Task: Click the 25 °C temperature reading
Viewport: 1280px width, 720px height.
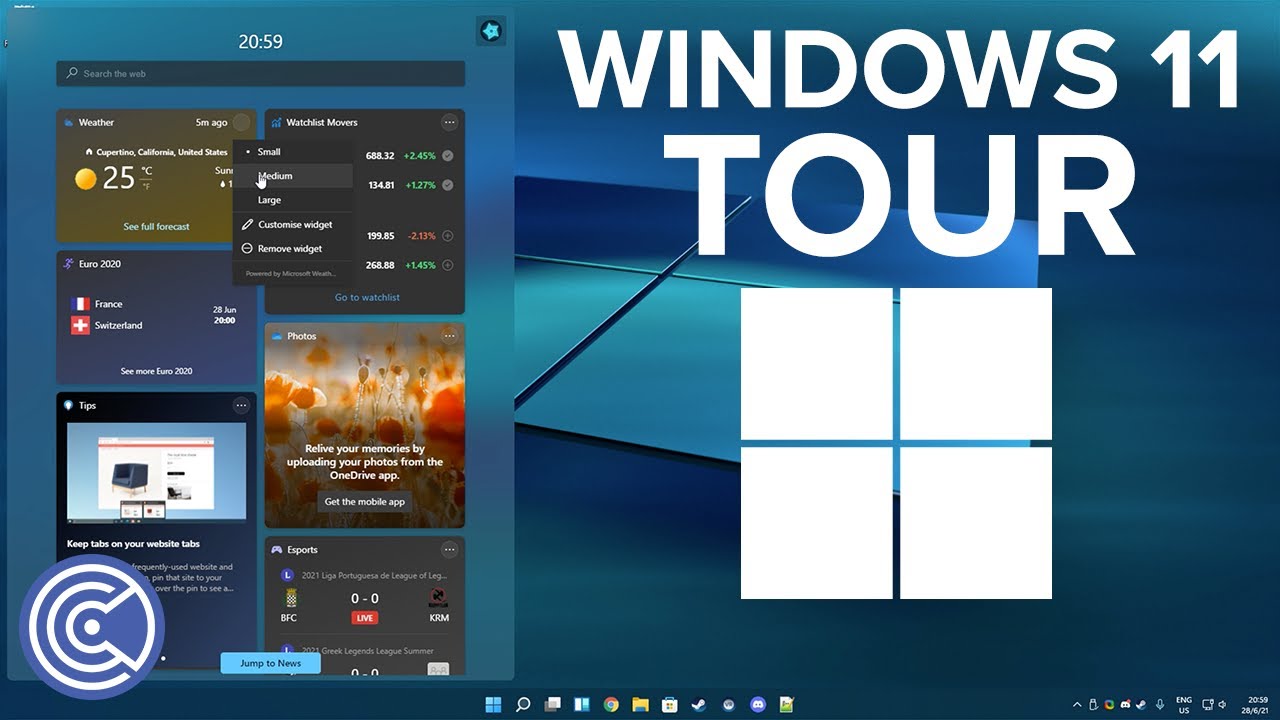Action: click(127, 179)
